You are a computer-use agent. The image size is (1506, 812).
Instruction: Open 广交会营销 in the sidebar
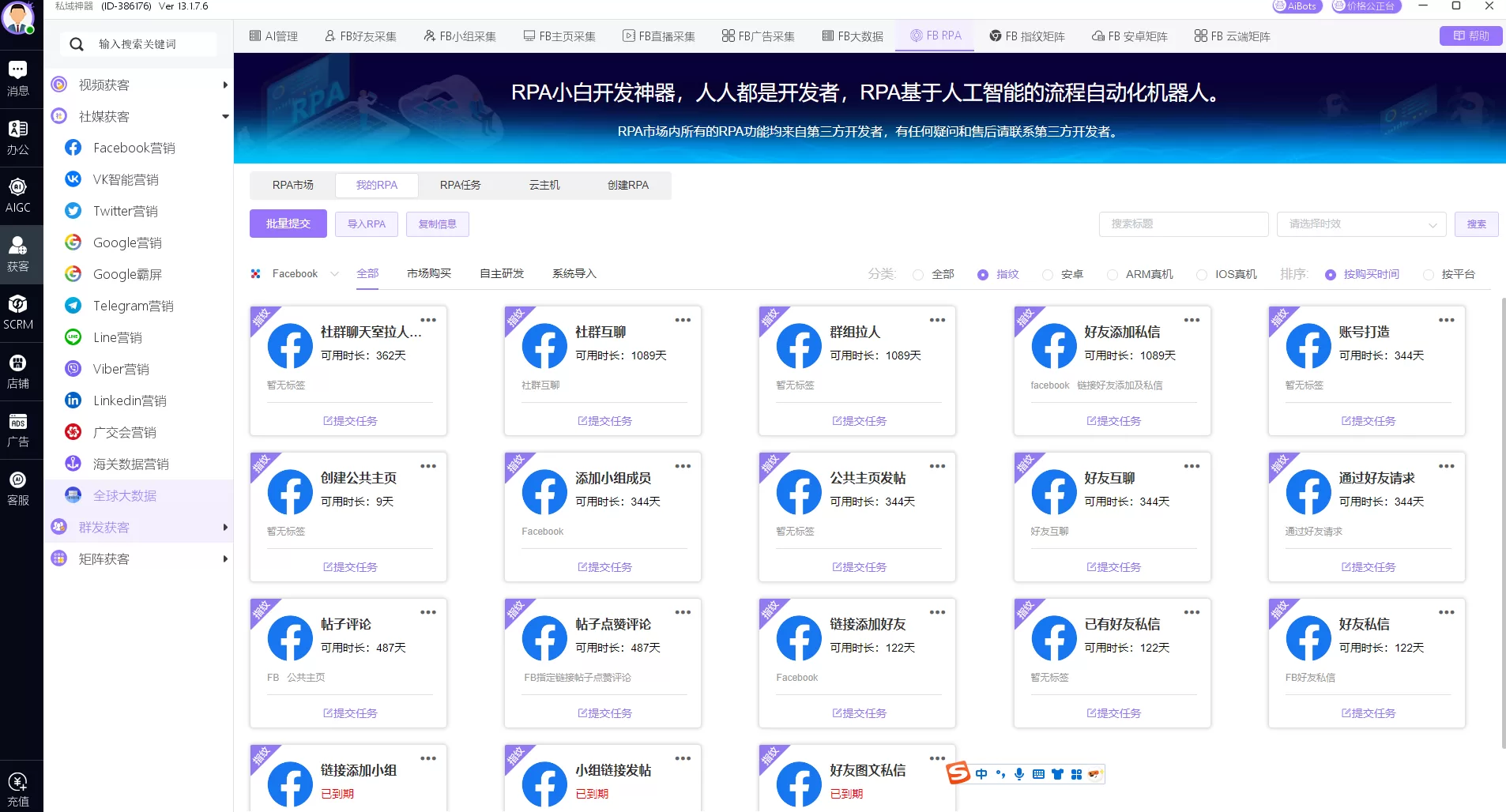coord(125,432)
